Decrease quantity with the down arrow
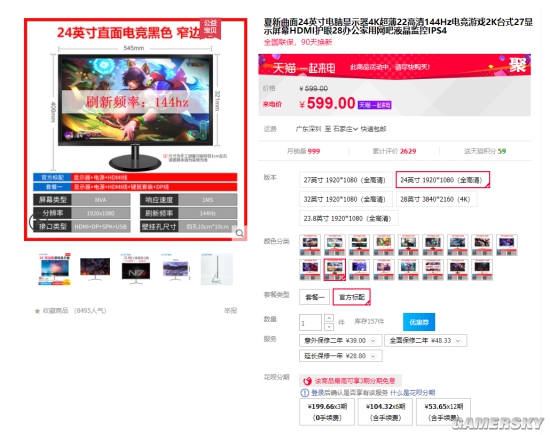Image resolution: width=550 pixels, height=435 pixels. tap(329, 327)
